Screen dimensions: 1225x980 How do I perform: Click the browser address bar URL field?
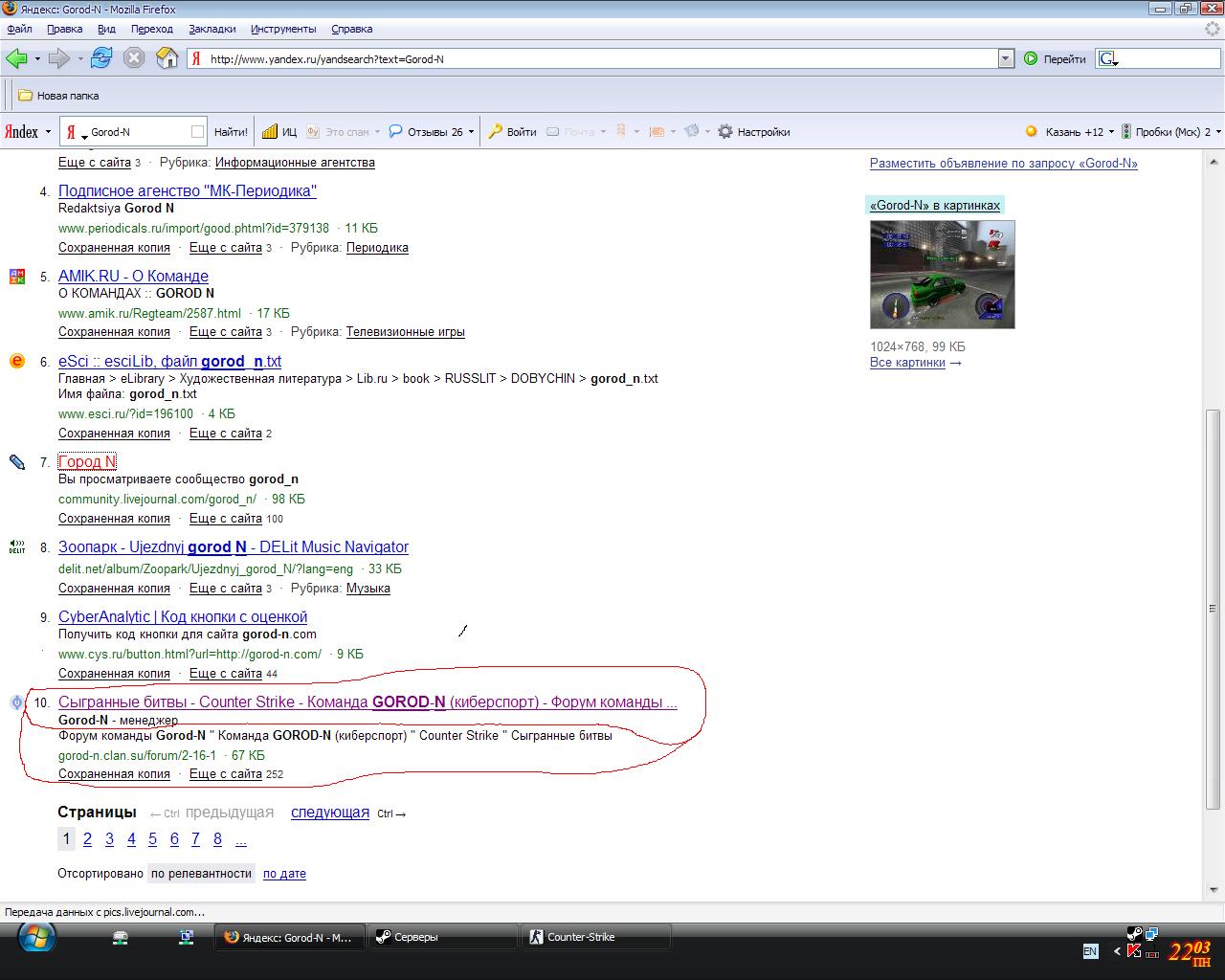click(601, 58)
